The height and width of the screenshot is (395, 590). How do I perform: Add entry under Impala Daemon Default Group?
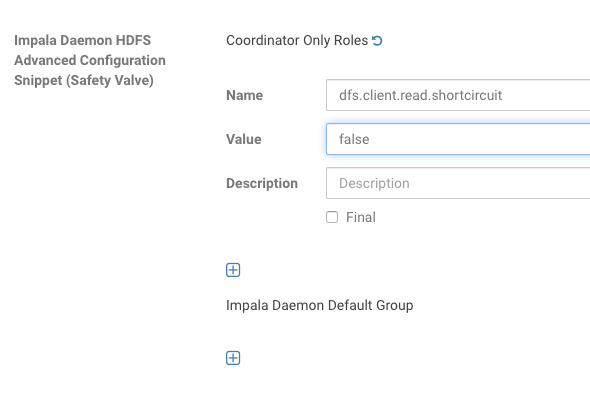click(x=233, y=358)
